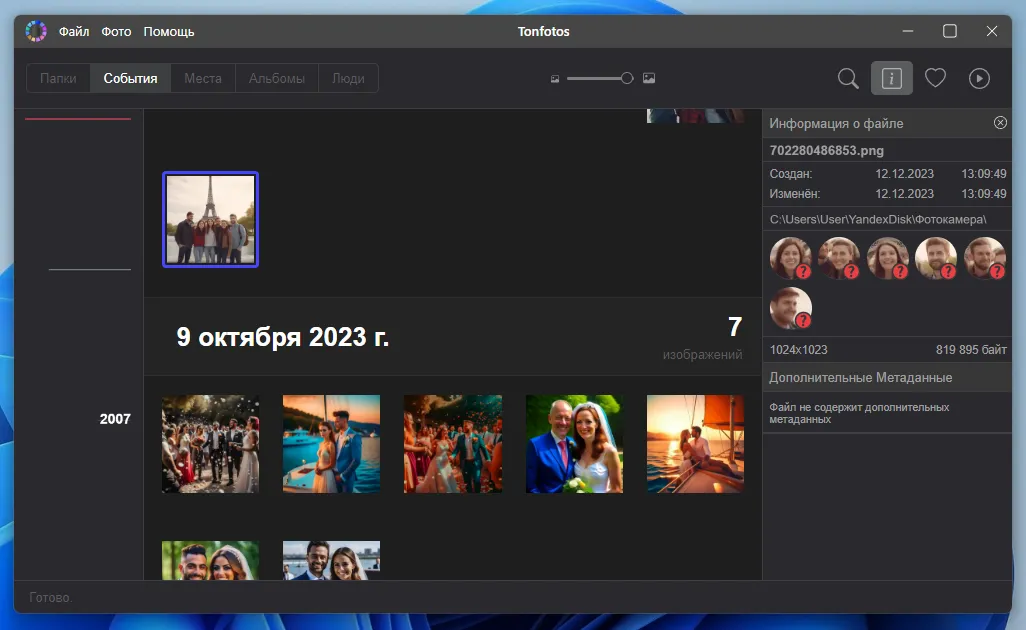Click the first unidentified face in info panel

click(790, 258)
